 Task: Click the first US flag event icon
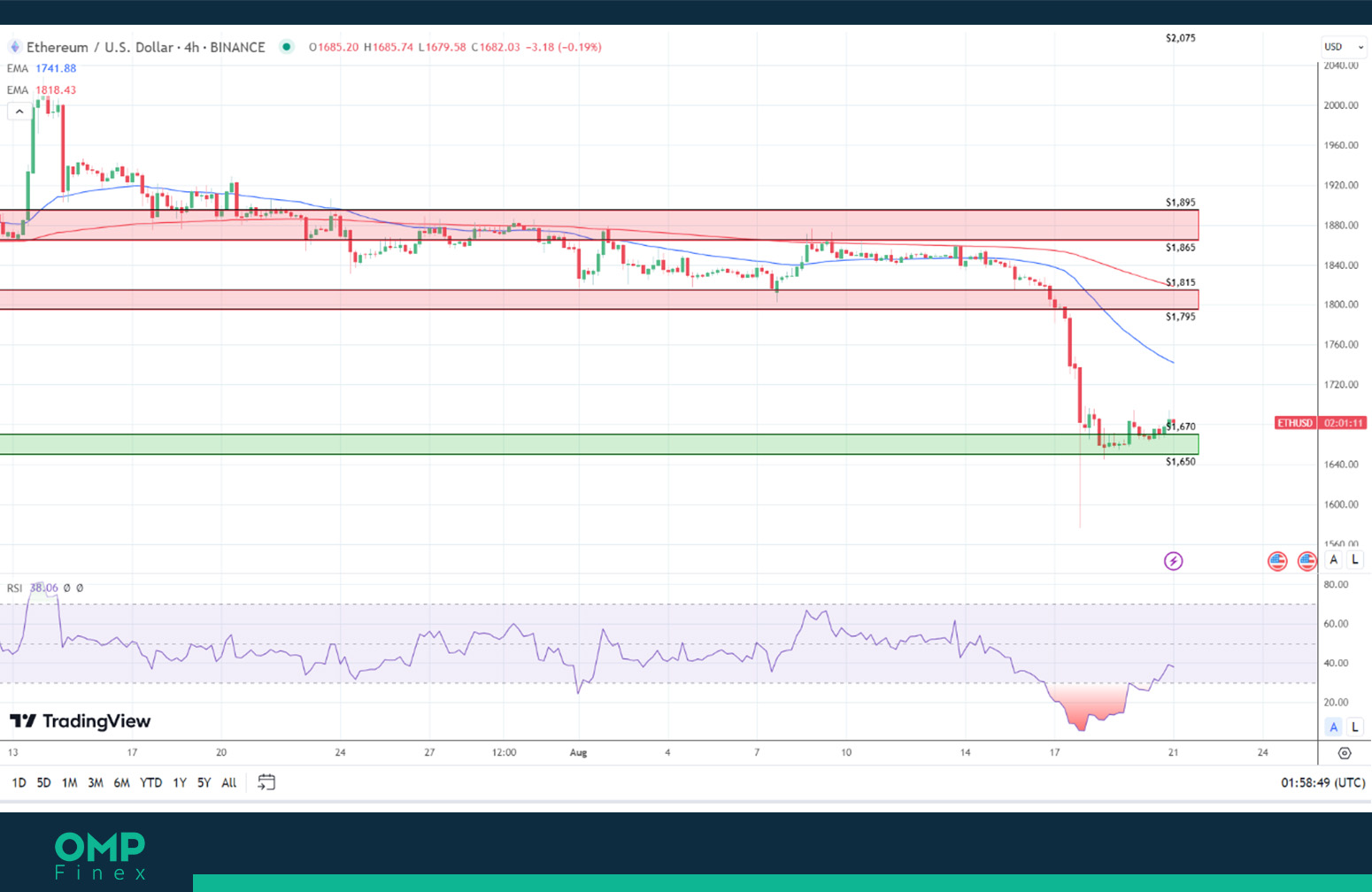(x=1276, y=561)
